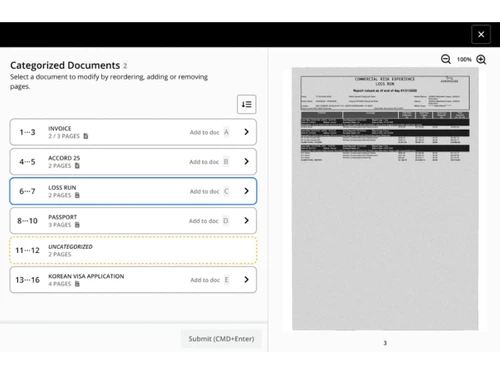Close the dialog with X button
Image resolution: width=500 pixels, height=375 pixels.
[481, 34]
